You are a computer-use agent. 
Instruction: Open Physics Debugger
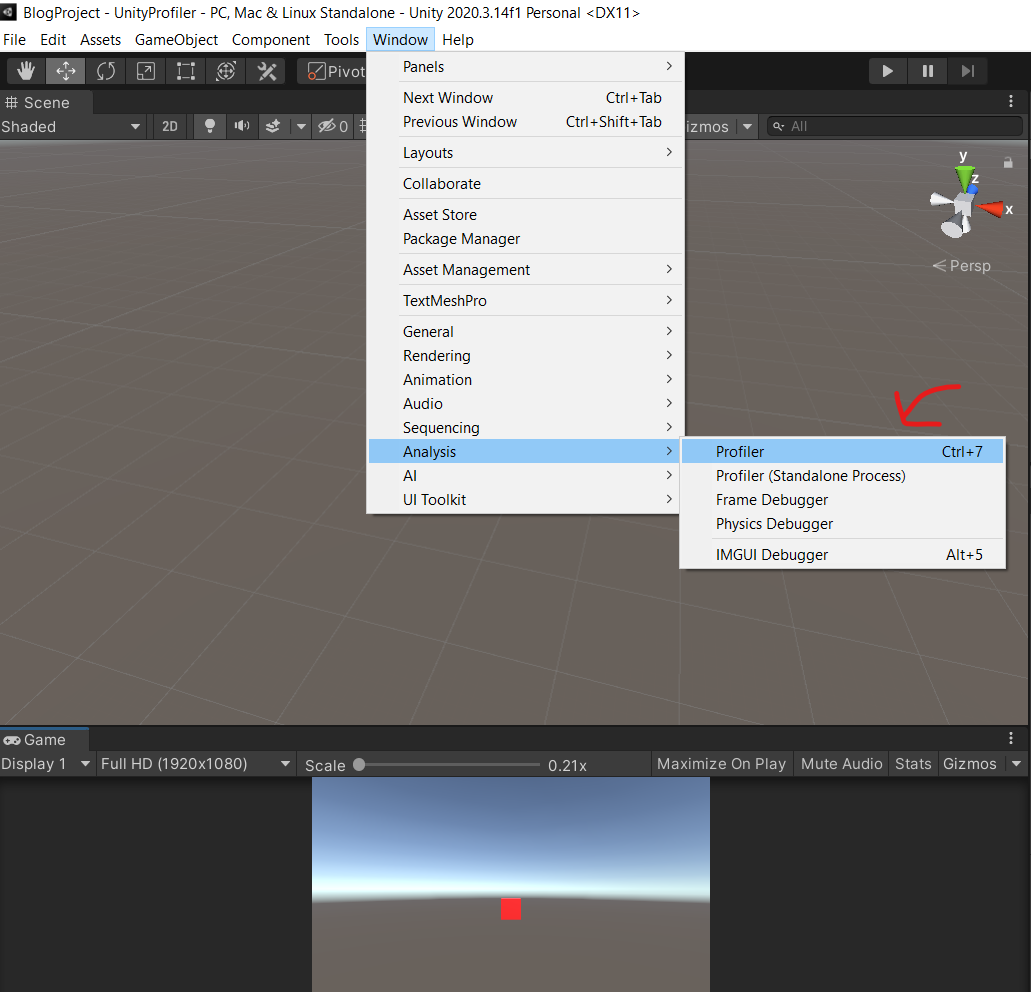point(842,524)
